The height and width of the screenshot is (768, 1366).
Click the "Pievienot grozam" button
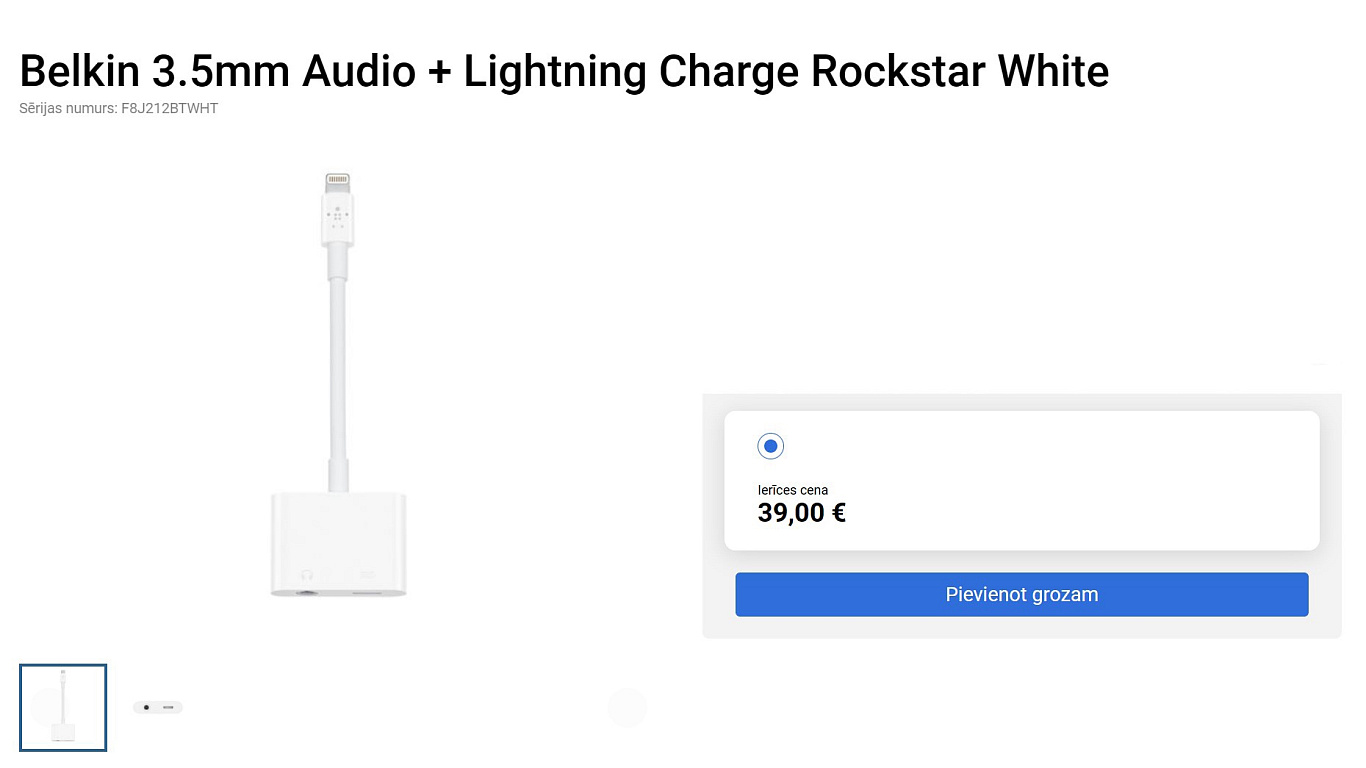(1021, 594)
